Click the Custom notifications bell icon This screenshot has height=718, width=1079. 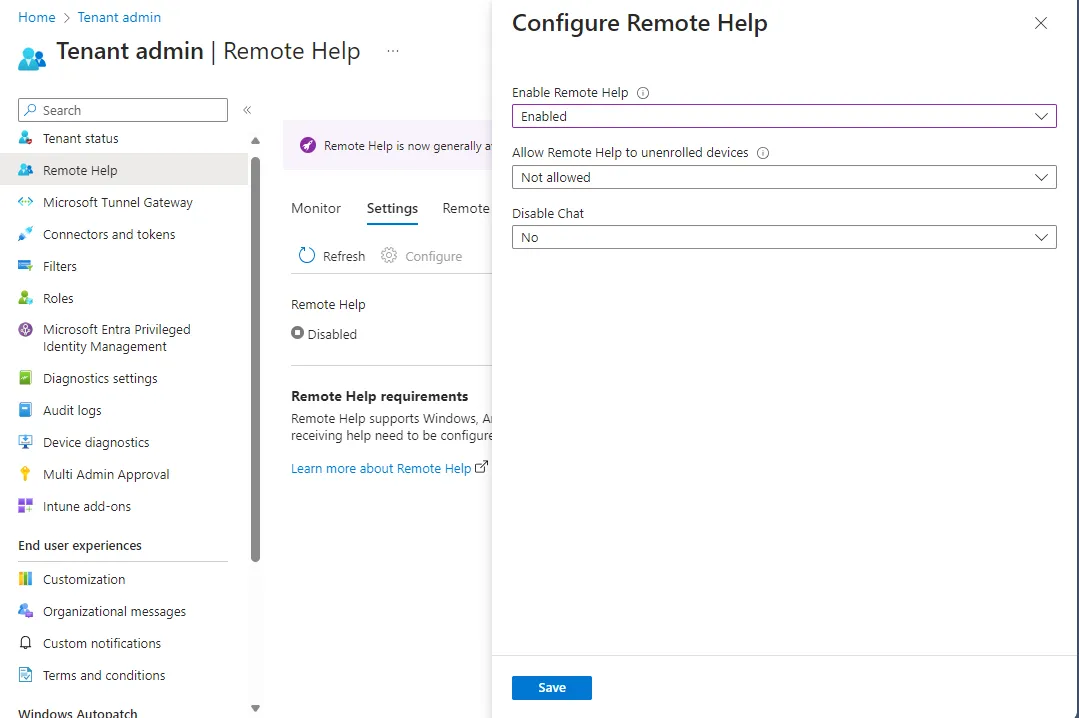(26, 643)
